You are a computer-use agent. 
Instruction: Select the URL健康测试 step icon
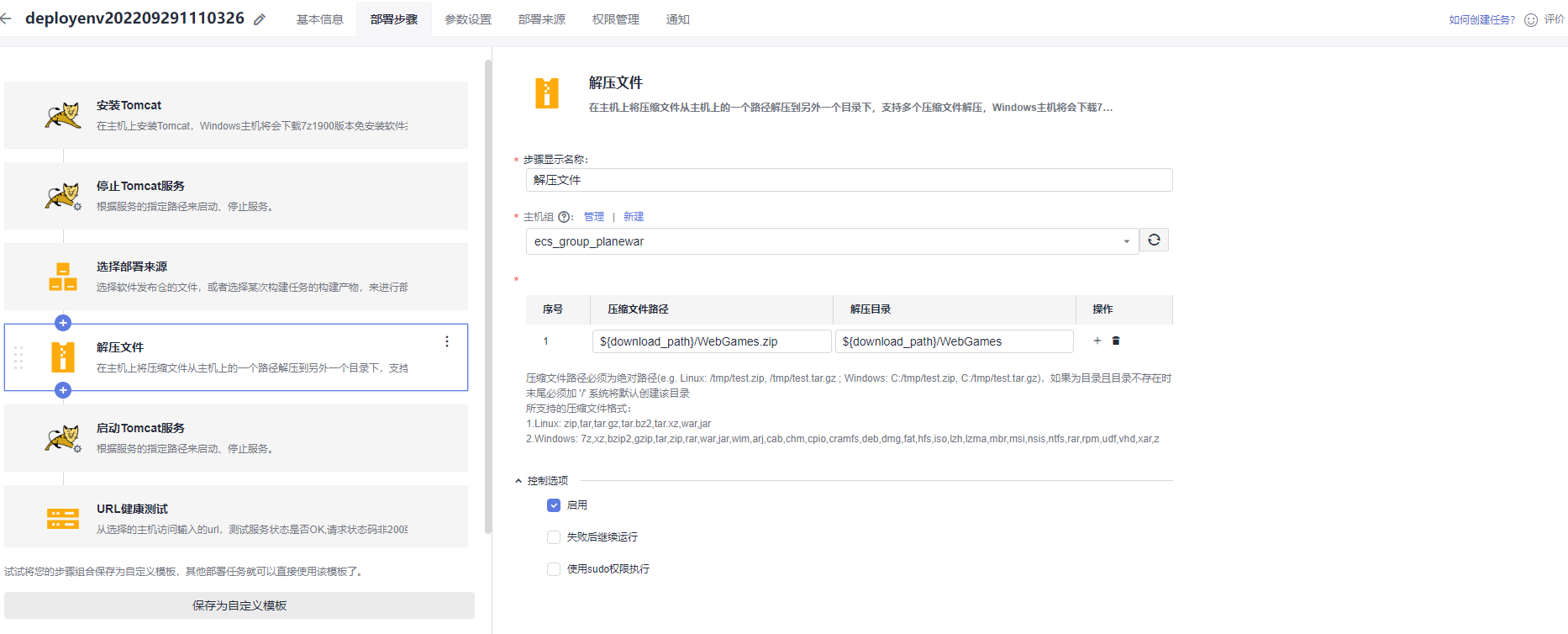[x=63, y=519]
